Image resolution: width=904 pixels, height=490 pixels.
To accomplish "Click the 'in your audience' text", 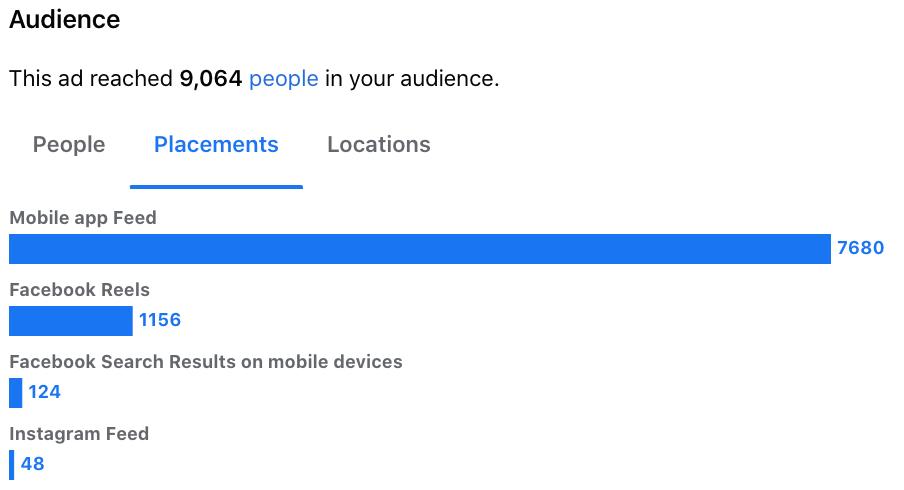I will click(410, 79).
